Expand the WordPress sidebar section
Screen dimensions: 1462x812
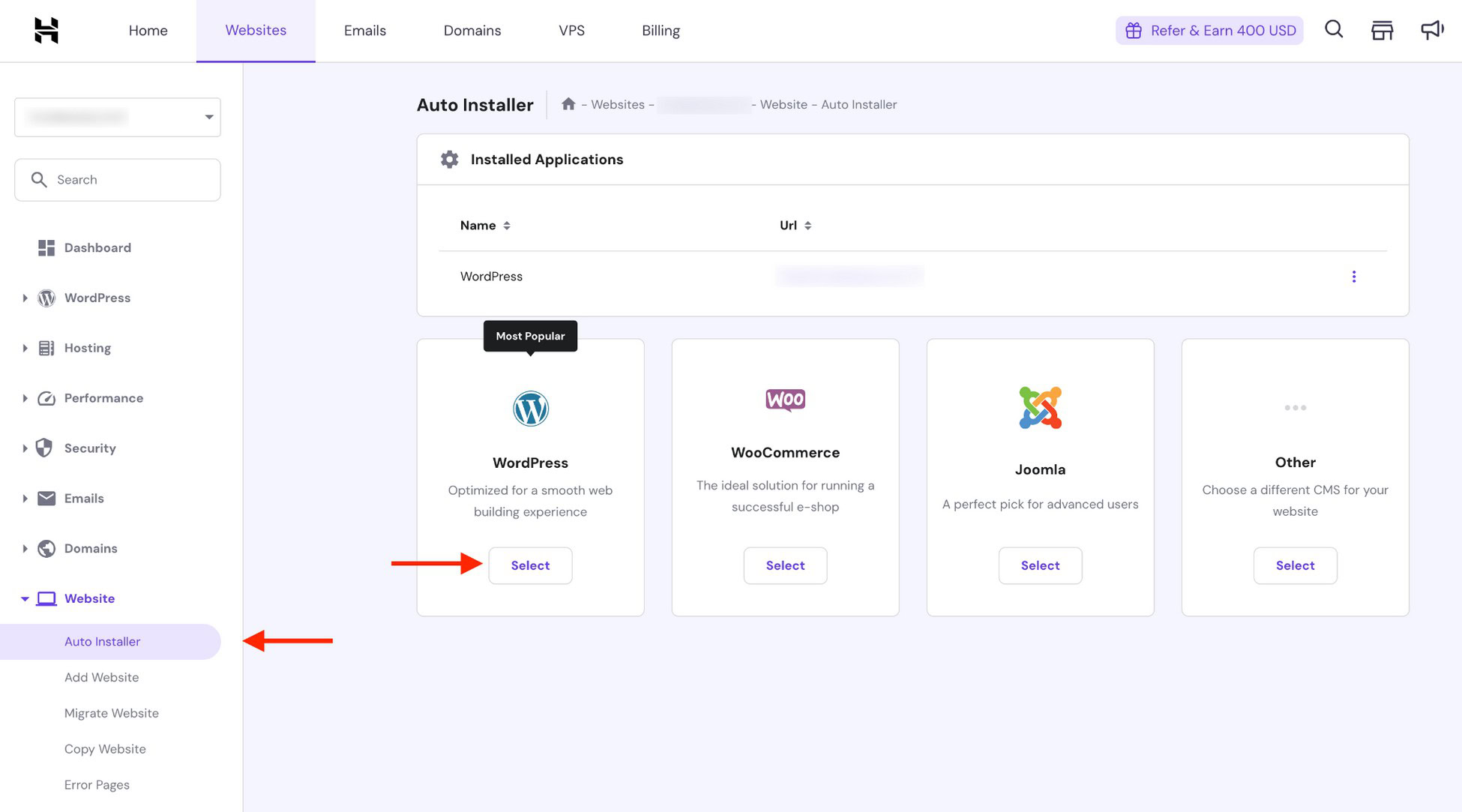point(25,298)
